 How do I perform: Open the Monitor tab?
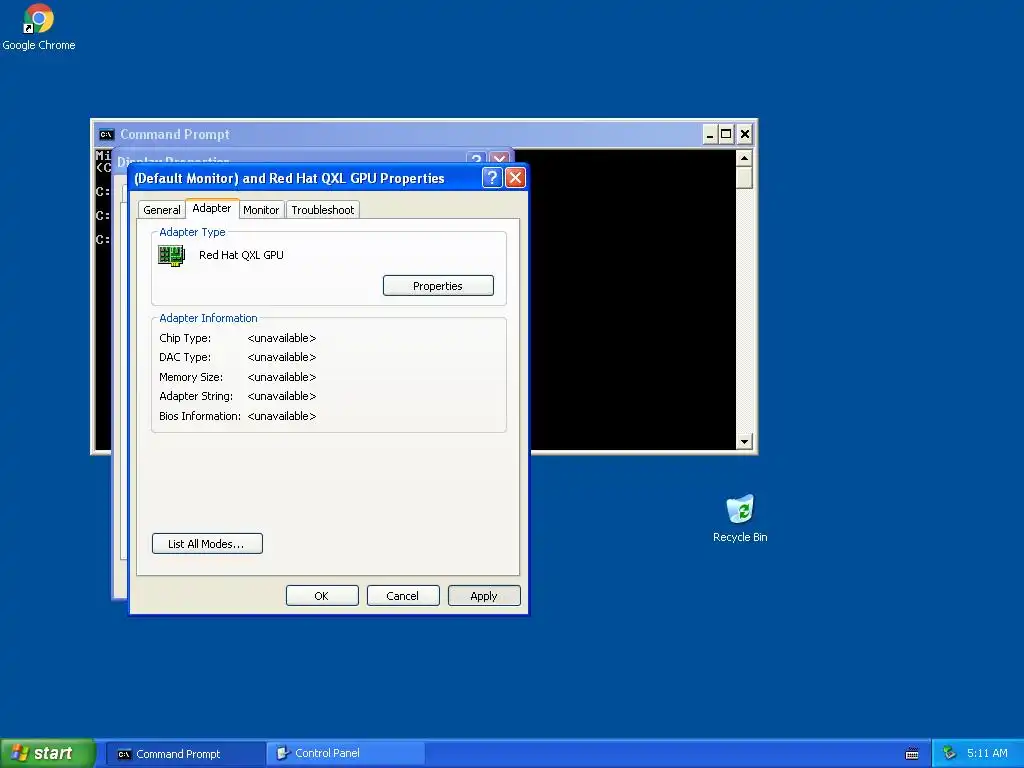[x=261, y=210]
